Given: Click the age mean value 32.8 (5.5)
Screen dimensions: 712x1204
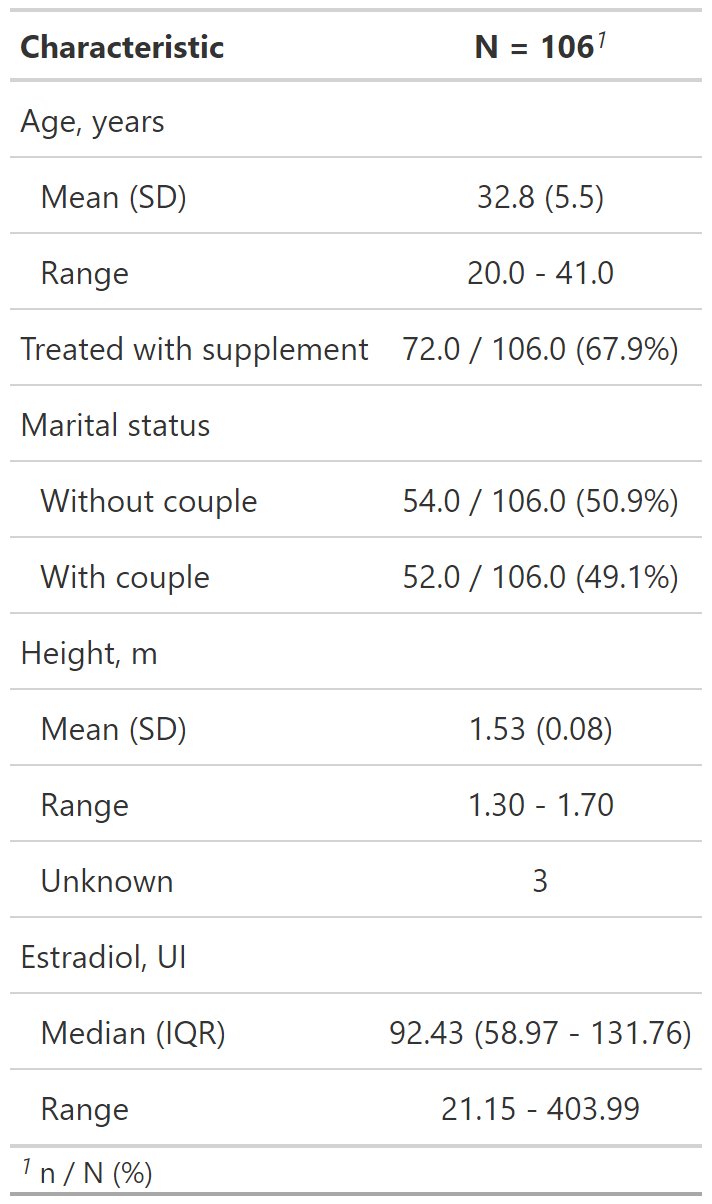Looking at the screenshot, I should (x=540, y=198).
